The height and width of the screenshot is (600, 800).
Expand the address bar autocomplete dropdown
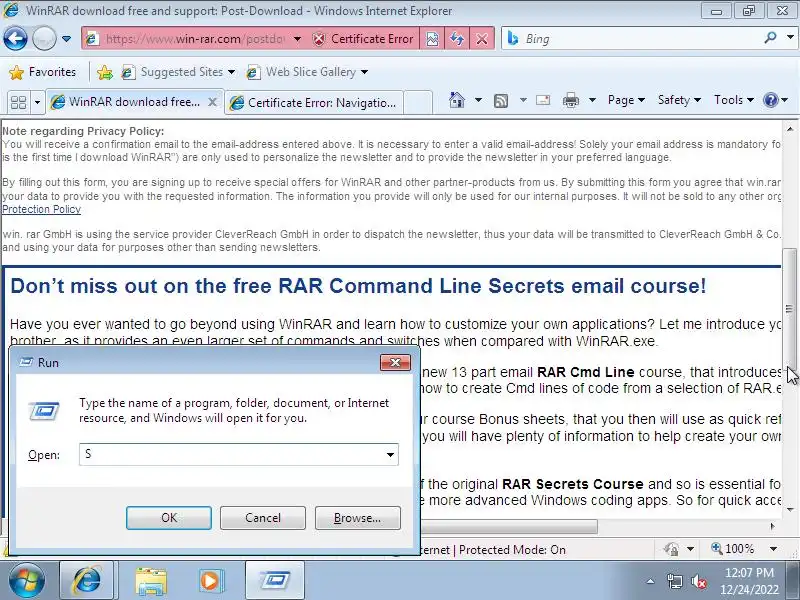pyautogui.click(x=297, y=39)
